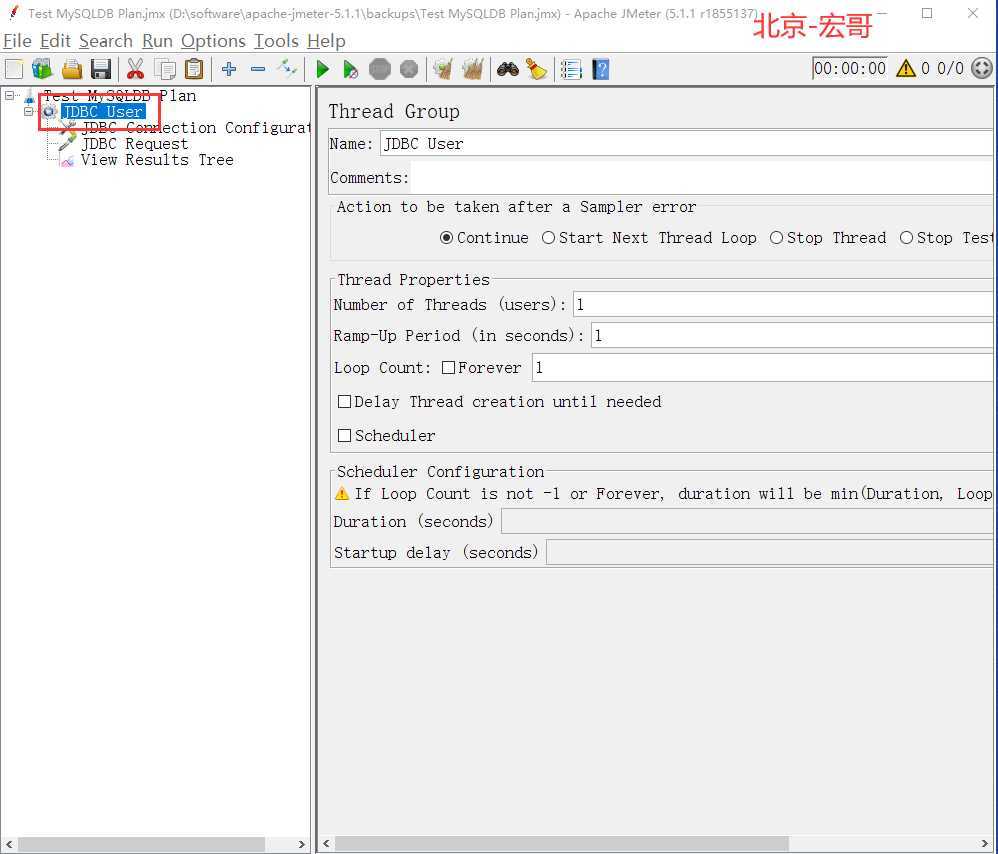Screen dimensions: 998x854
Task: Enable the Scheduler checkbox
Action: point(344,435)
